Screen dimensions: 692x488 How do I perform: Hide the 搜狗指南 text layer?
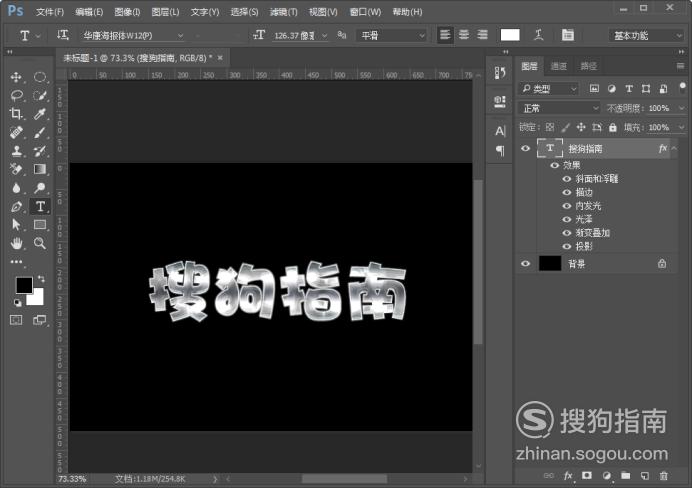(525, 148)
